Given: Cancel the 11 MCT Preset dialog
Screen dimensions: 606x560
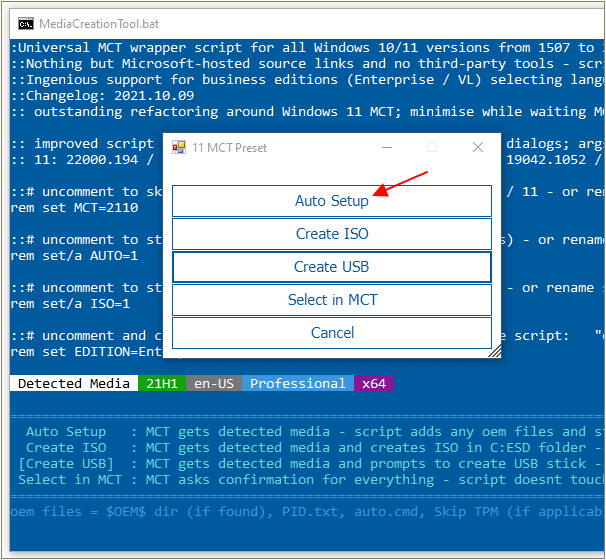Looking at the screenshot, I should [x=332, y=333].
